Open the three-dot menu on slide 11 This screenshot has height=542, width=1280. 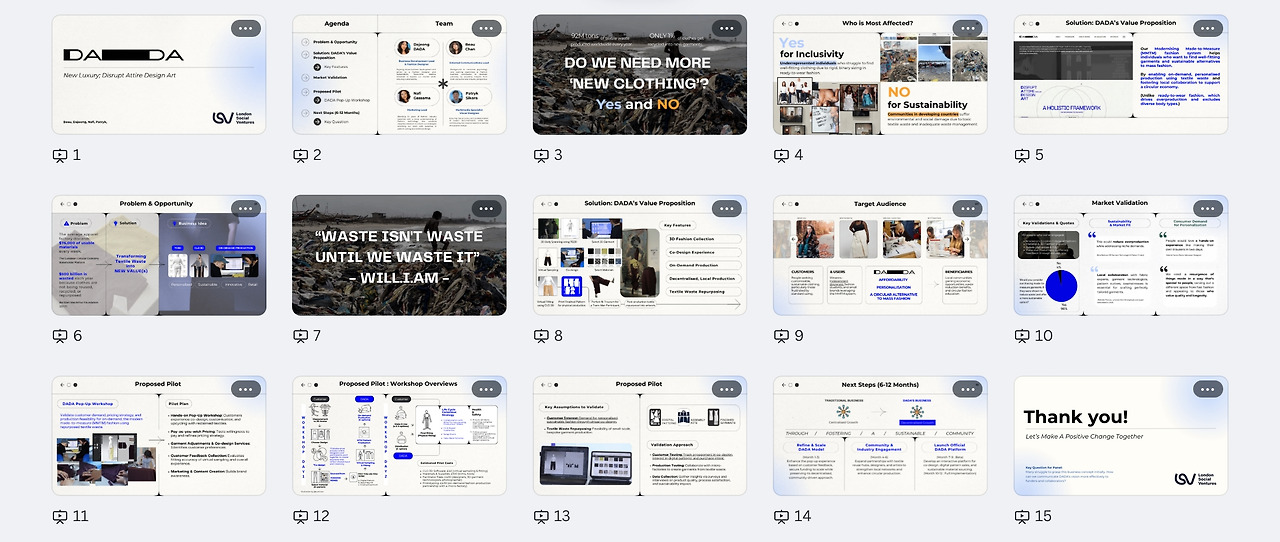click(x=245, y=389)
